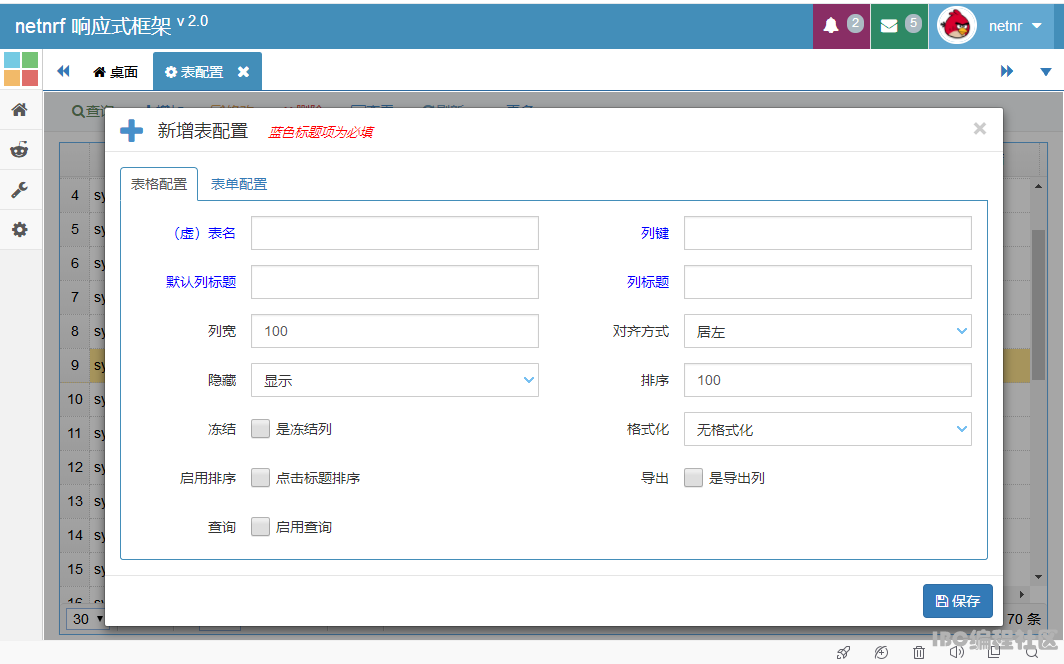Screen dimensions: 1064x664
Task: Click the rocket icon in bottom bar
Action: (843, 652)
